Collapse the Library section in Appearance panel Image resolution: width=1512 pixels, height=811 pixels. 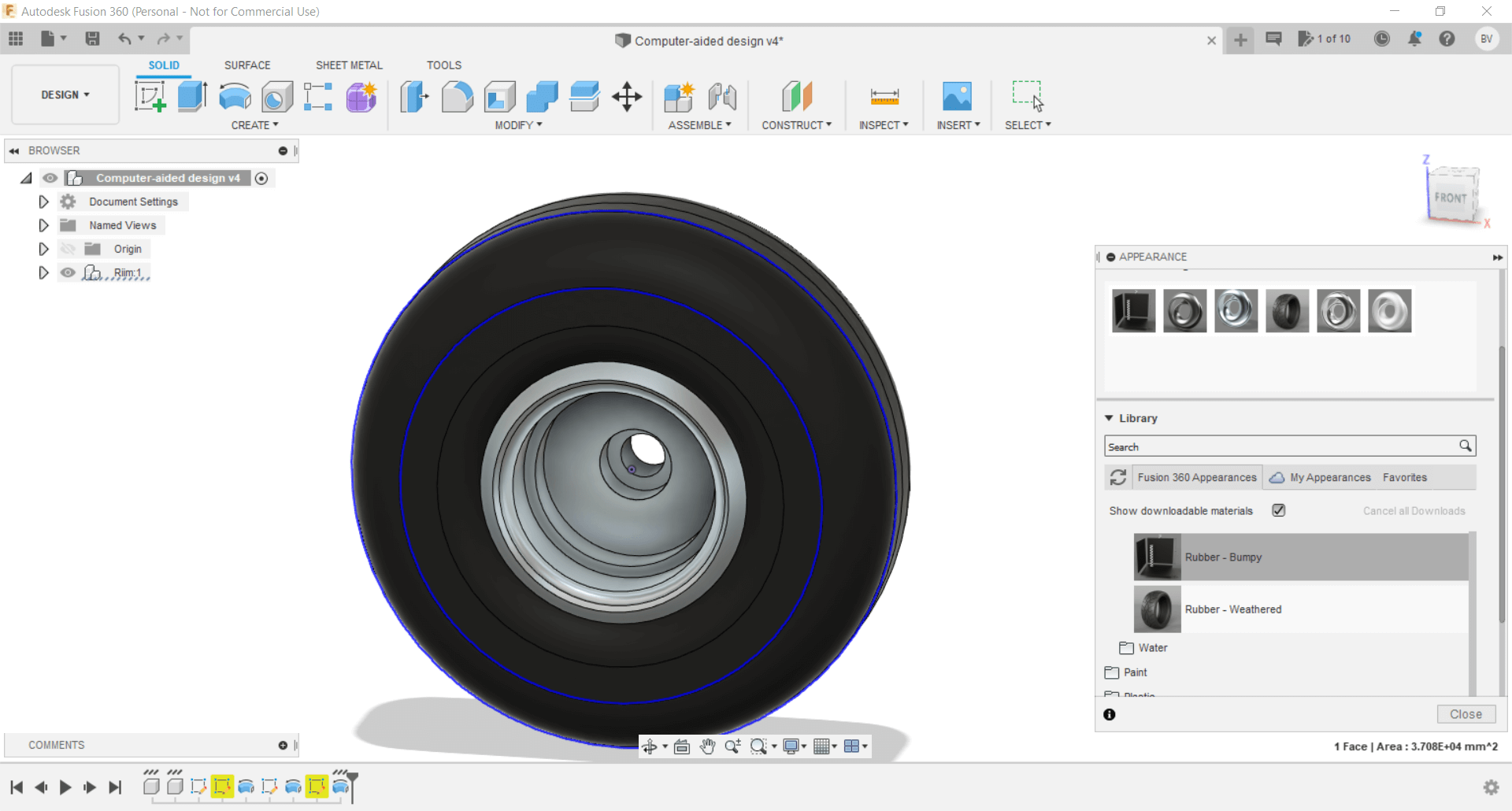(1109, 418)
